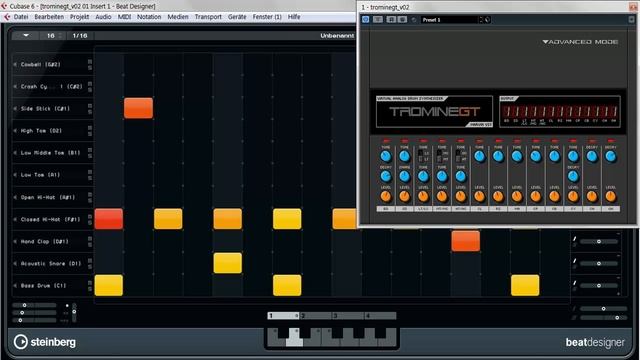
Task: Preview the Crash Cymbal (C#2) lane sound
Action: point(15,87)
